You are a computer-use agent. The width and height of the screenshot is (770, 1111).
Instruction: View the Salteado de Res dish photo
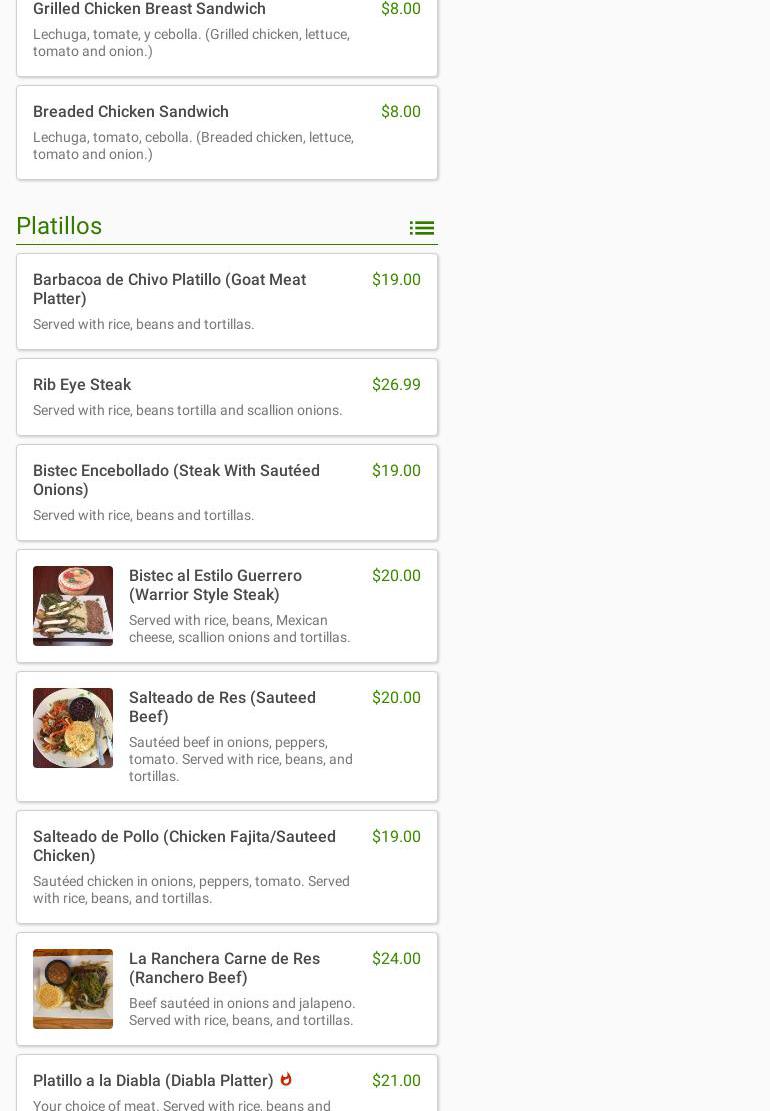[x=73, y=728]
